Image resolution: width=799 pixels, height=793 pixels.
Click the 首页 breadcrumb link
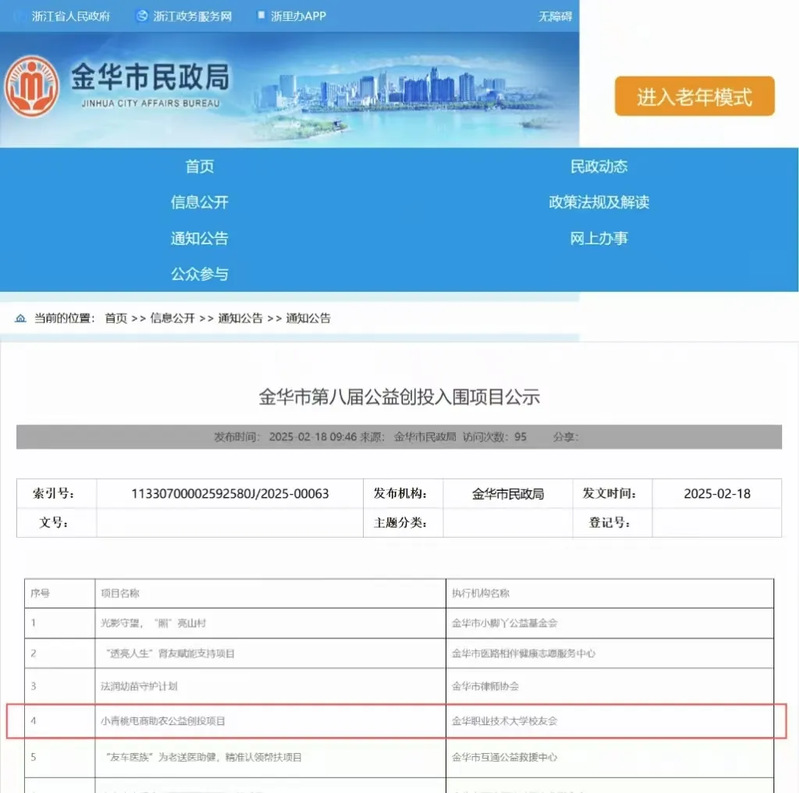pyautogui.click(x=116, y=318)
